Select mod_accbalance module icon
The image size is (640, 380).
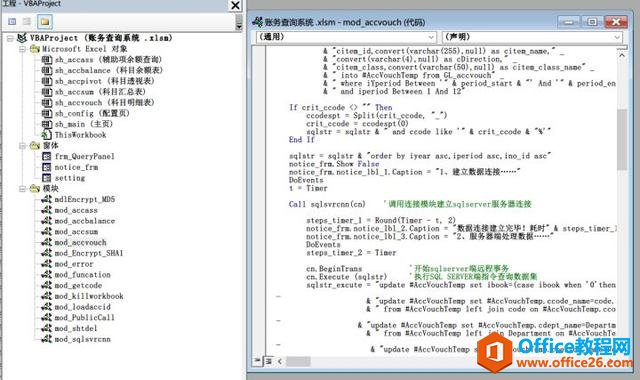pos(47,221)
